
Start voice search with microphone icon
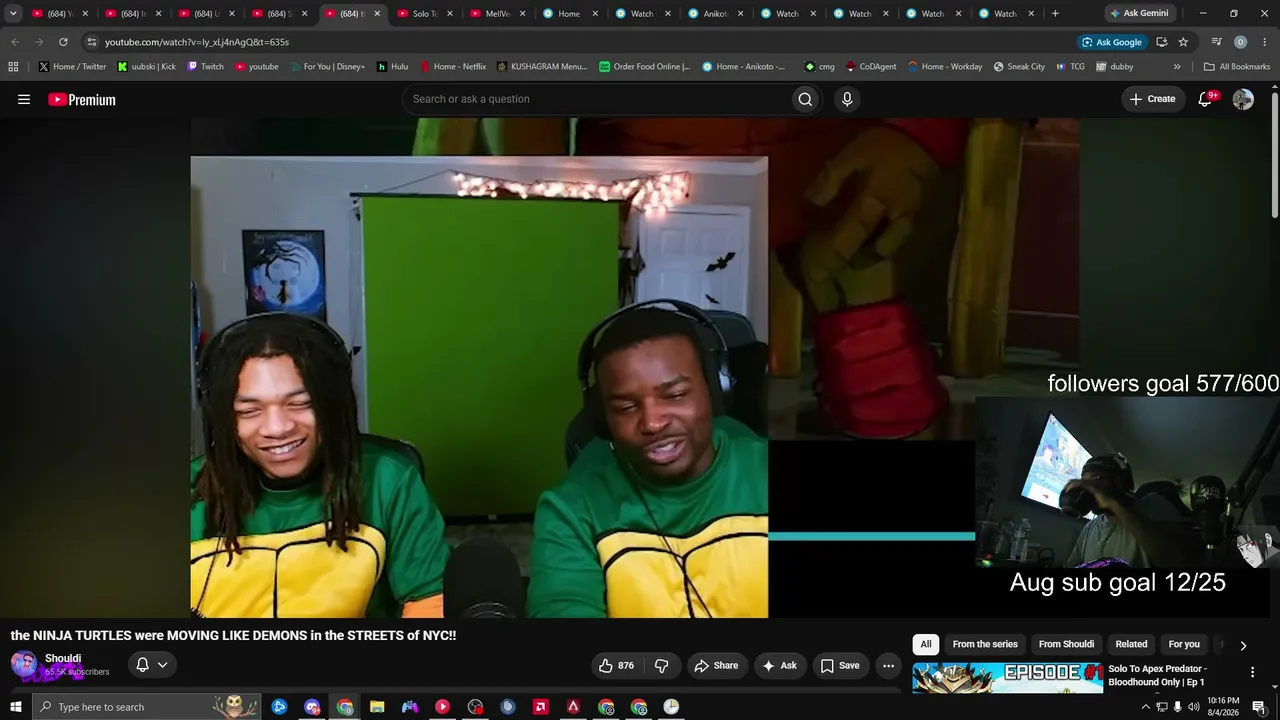[x=847, y=99]
